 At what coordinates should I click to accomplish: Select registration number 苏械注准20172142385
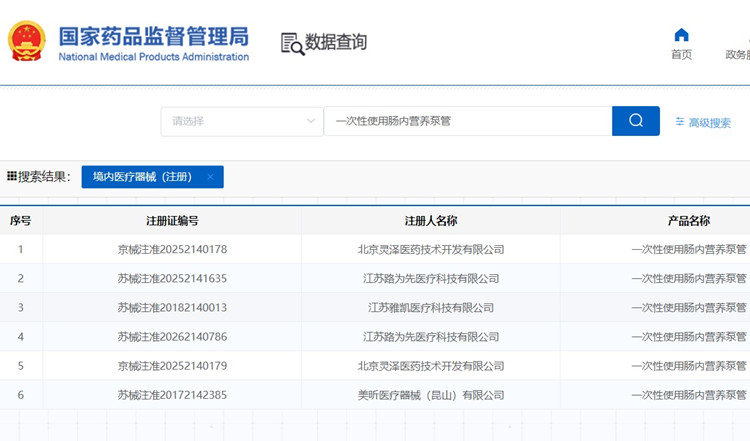172,395
